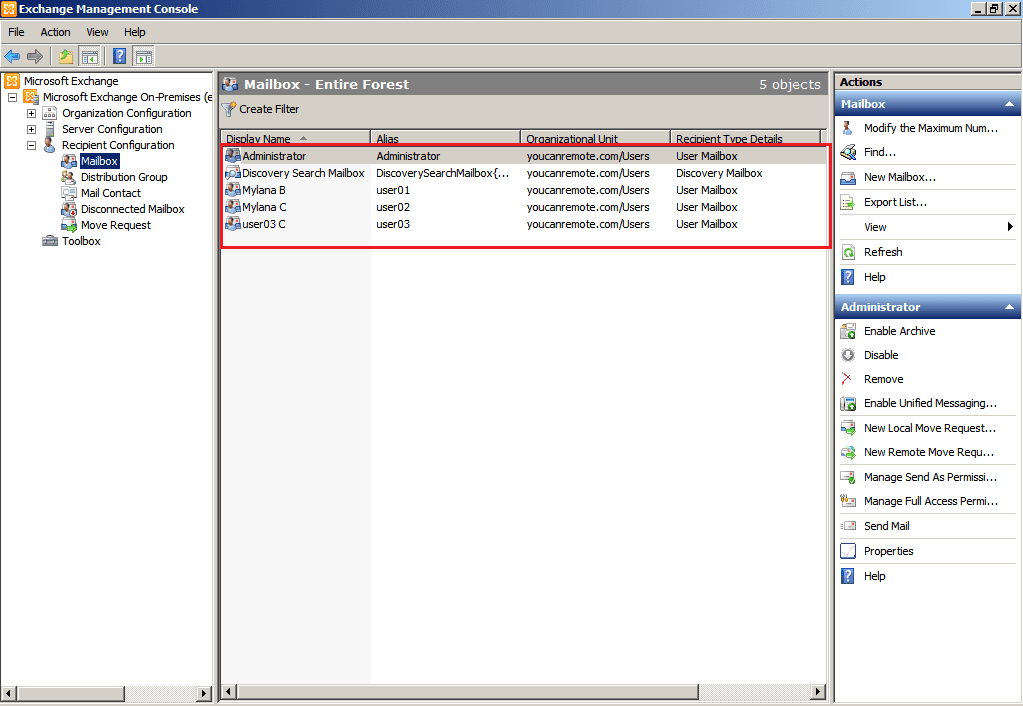Image resolution: width=1023 pixels, height=706 pixels.
Task: Click the blue Help toolbar icon
Action: [x=119, y=56]
